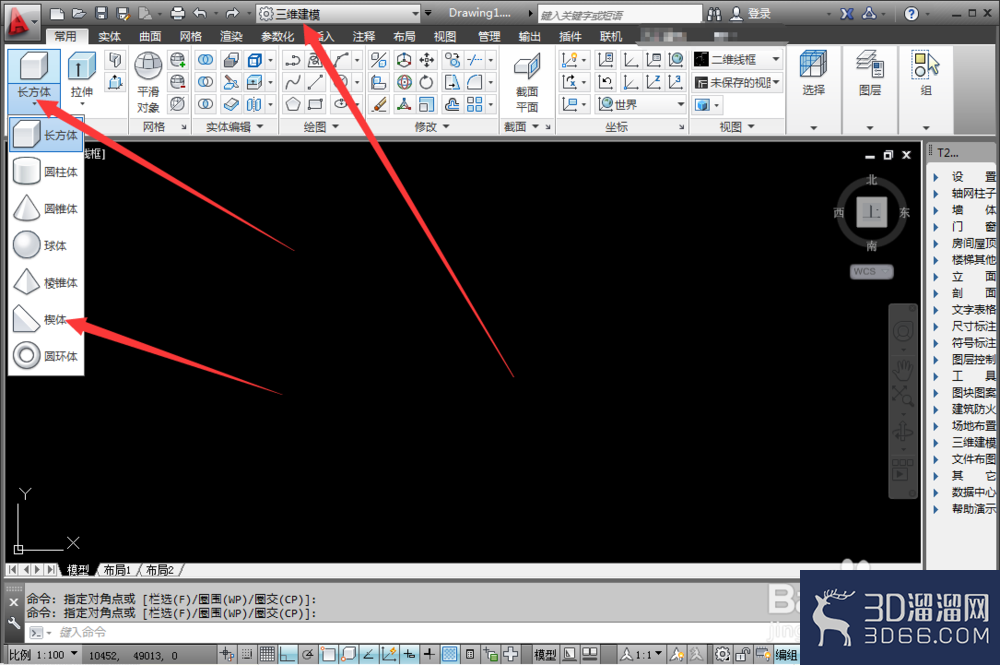Switch to the 曲面 ribbon tab
Image resolution: width=1000 pixels, height=665 pixels.
click(x=150, y=36)
